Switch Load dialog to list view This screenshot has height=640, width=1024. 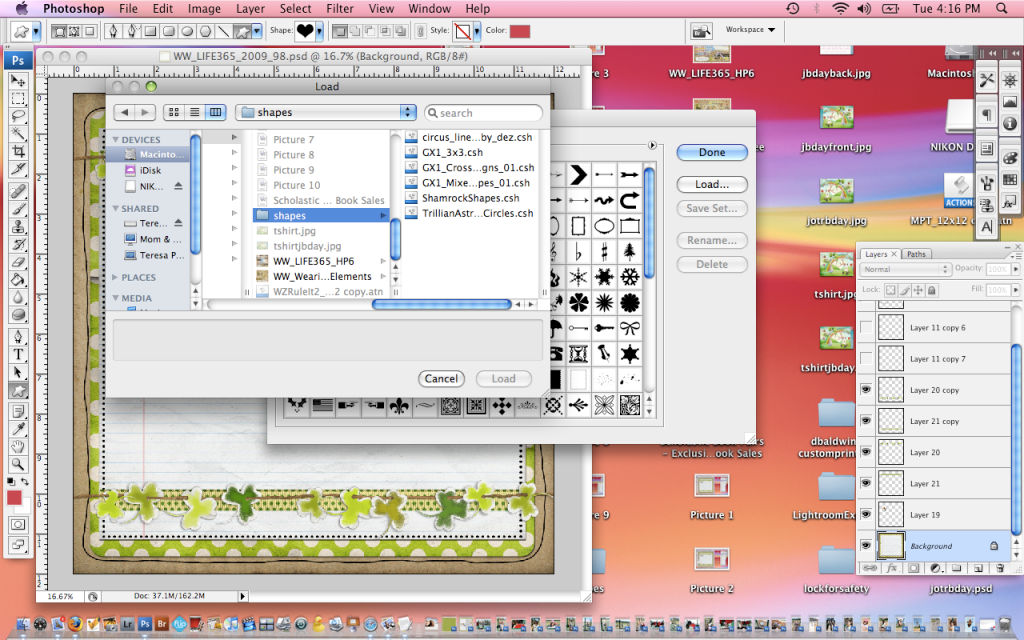[195, 112]
